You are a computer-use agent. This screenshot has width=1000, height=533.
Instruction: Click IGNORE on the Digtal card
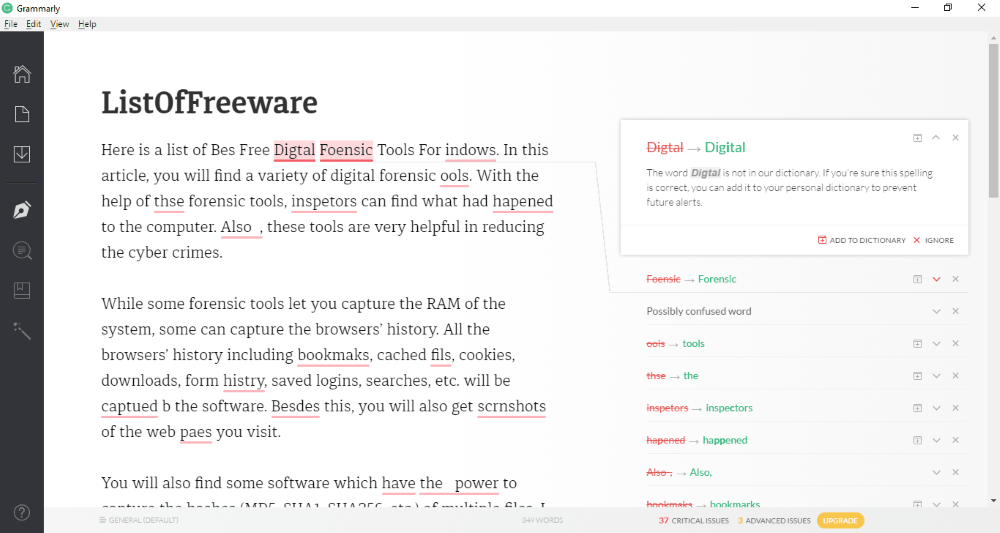point(934,240)
